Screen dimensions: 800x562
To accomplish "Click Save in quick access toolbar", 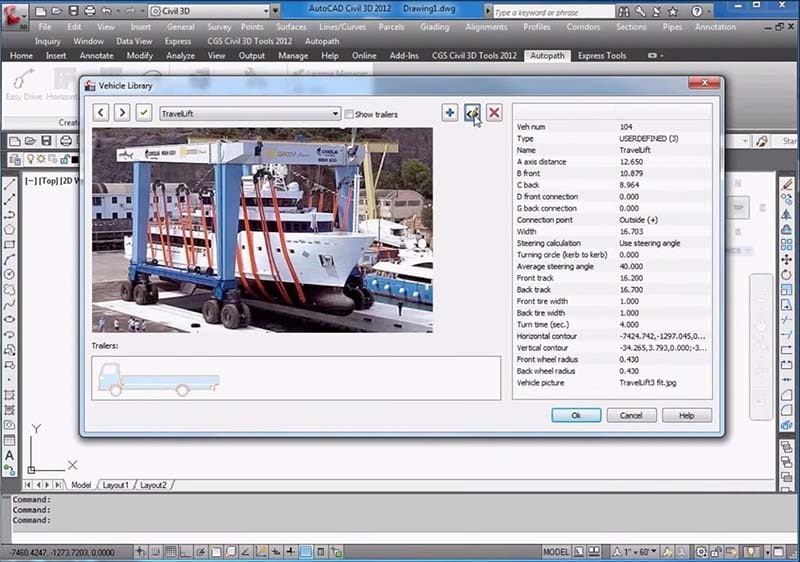I will pyautogui.click(x=73, y=11).
